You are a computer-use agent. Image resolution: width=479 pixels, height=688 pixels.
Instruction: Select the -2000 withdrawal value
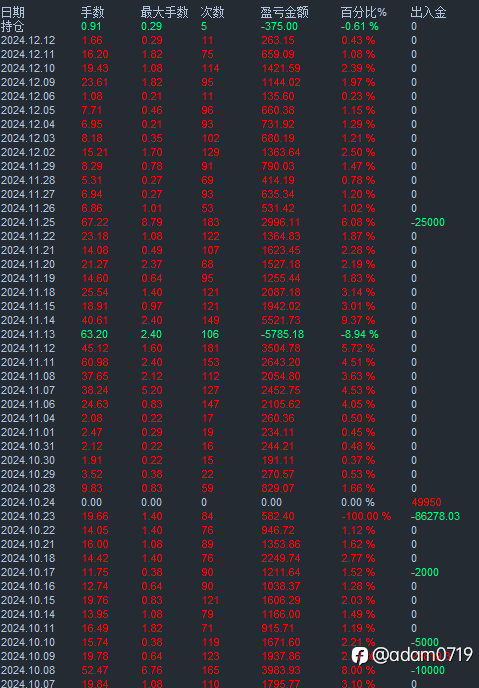(425, 573)
